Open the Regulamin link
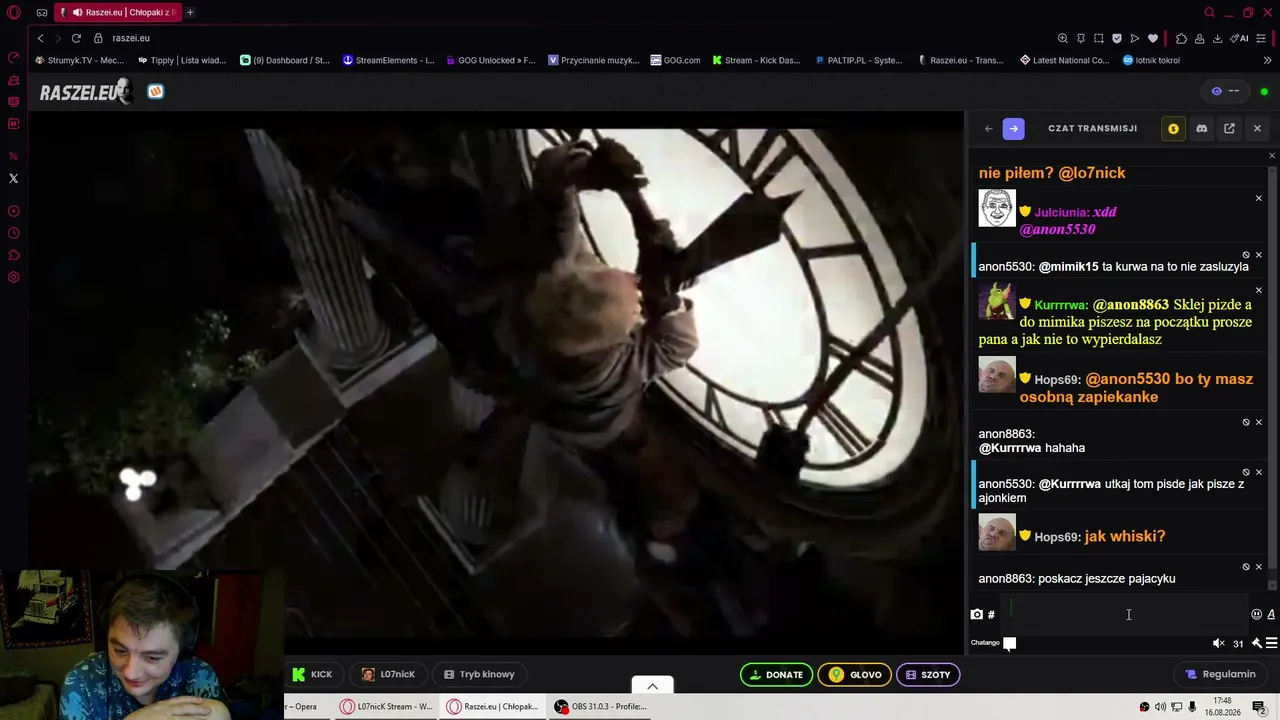1280x720 pixels. pyautogui.click(x=1220, y=674)
